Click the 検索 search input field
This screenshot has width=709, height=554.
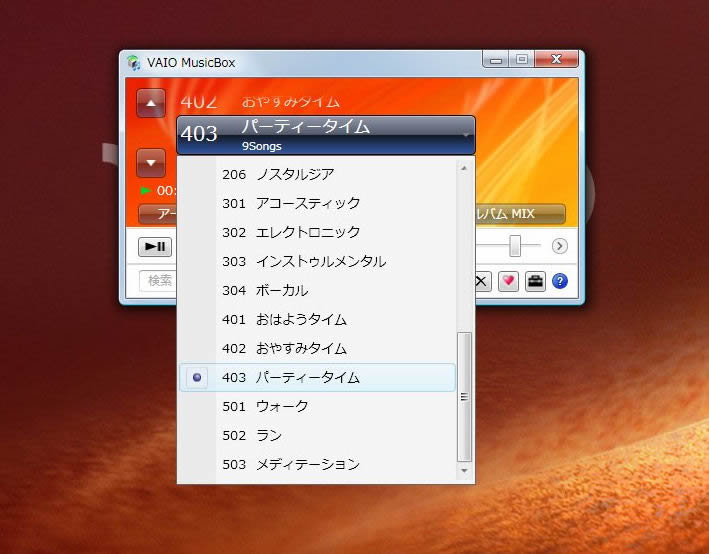click(158, 281)
